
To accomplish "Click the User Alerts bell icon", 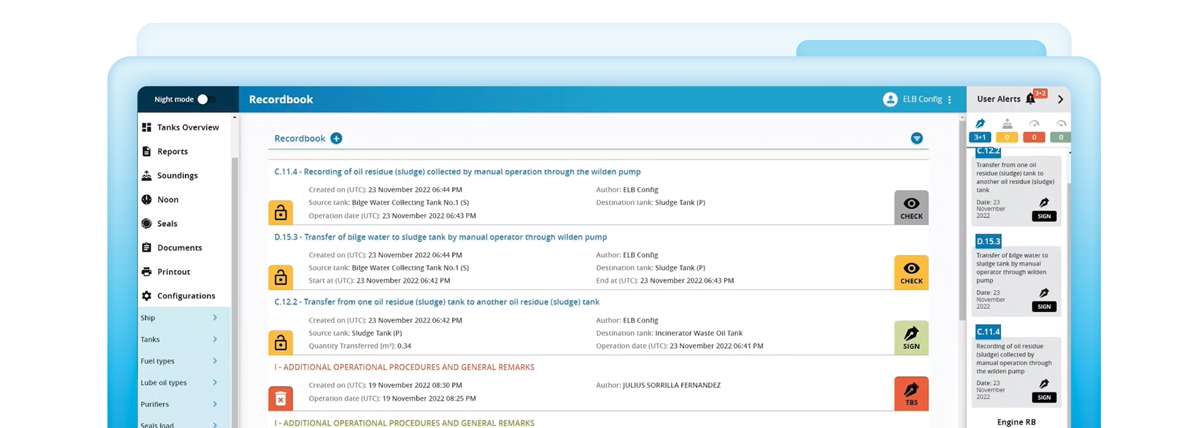I will 1030,99.
